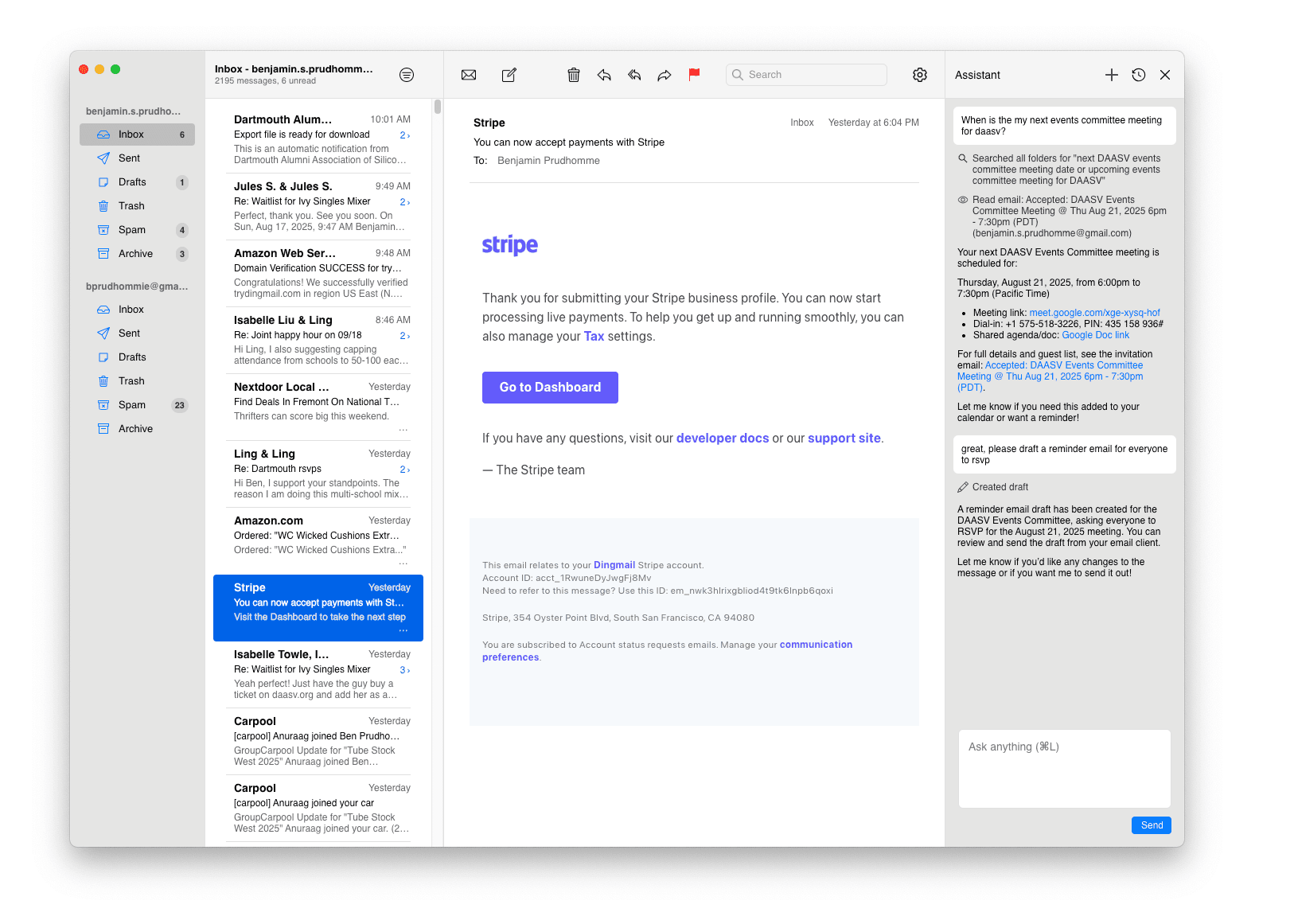Open Google Doc link in Assistant
The image size is (1294, 924).
click(x=1095, y=335)
